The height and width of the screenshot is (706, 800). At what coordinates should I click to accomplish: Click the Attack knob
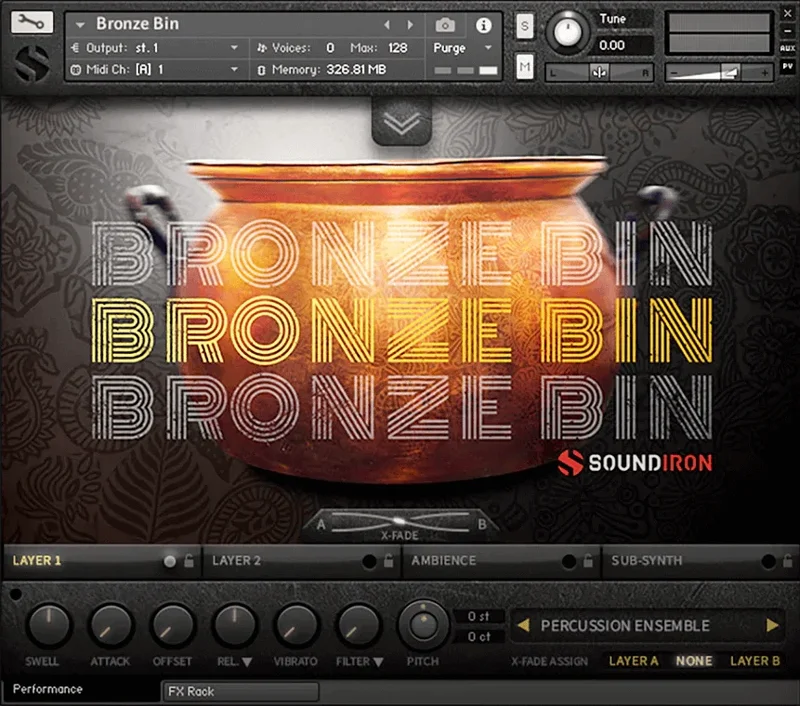click(111, 625)
